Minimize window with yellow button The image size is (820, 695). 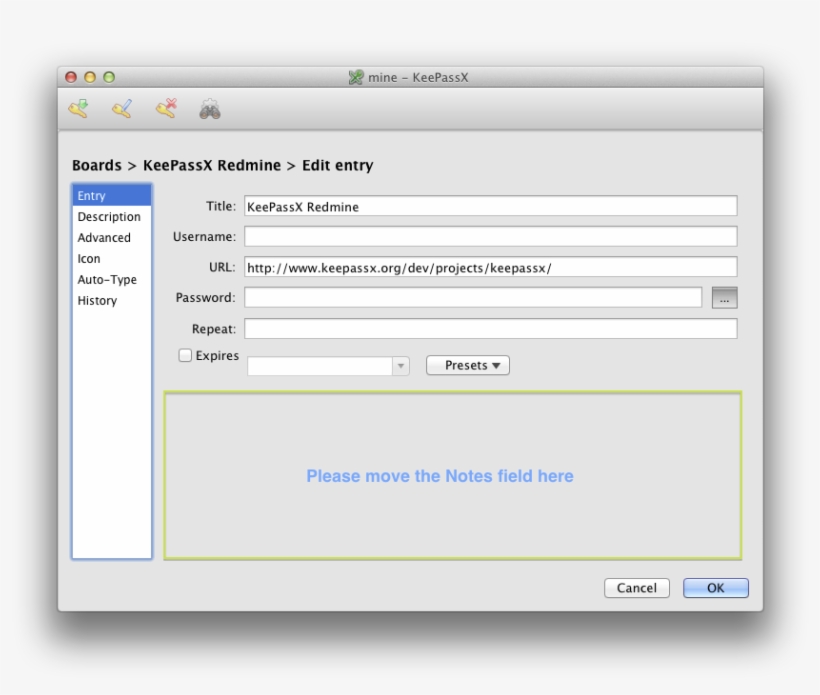coord(90,77)
